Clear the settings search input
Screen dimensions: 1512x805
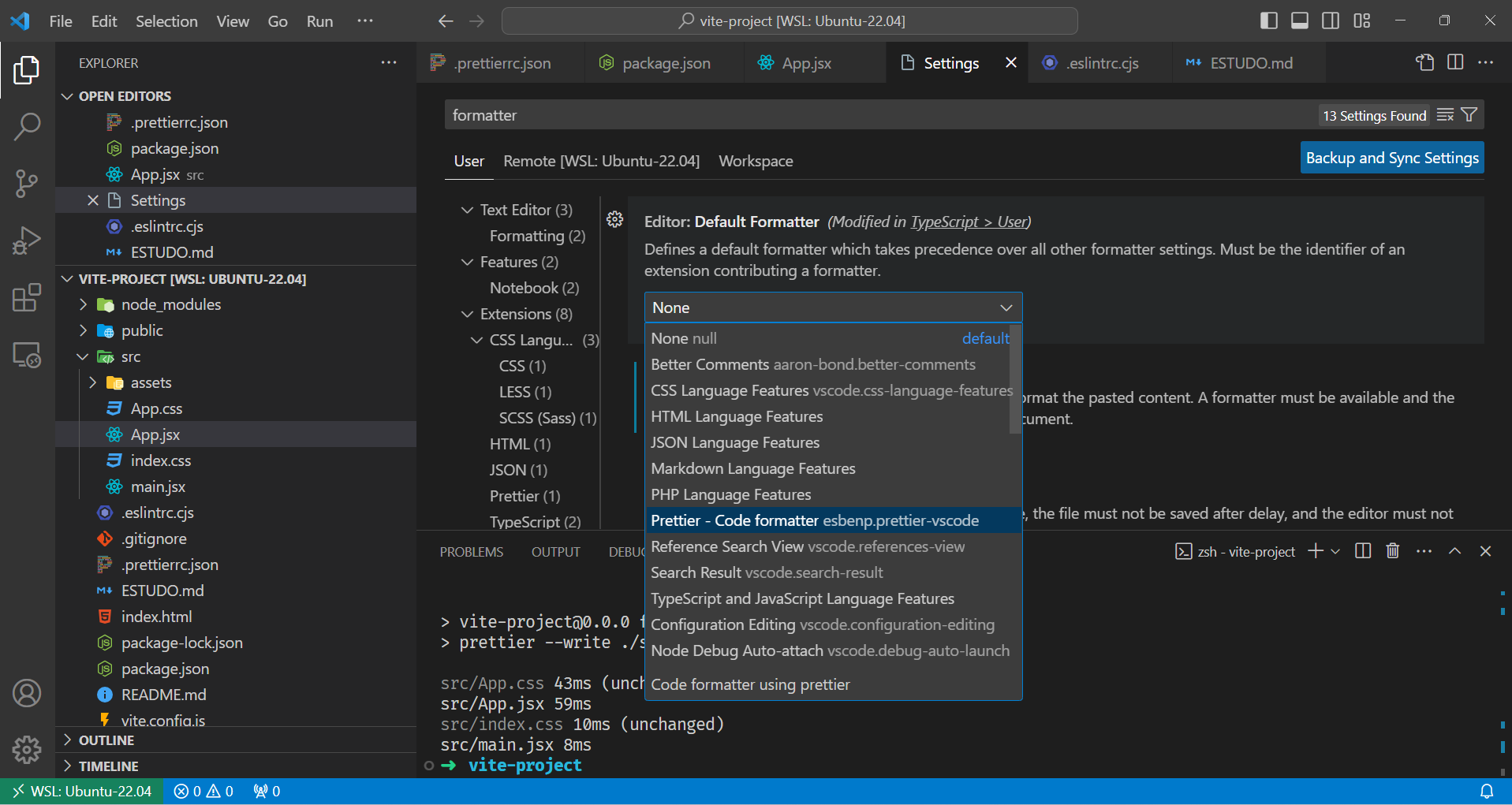[x=1445, y=115]
